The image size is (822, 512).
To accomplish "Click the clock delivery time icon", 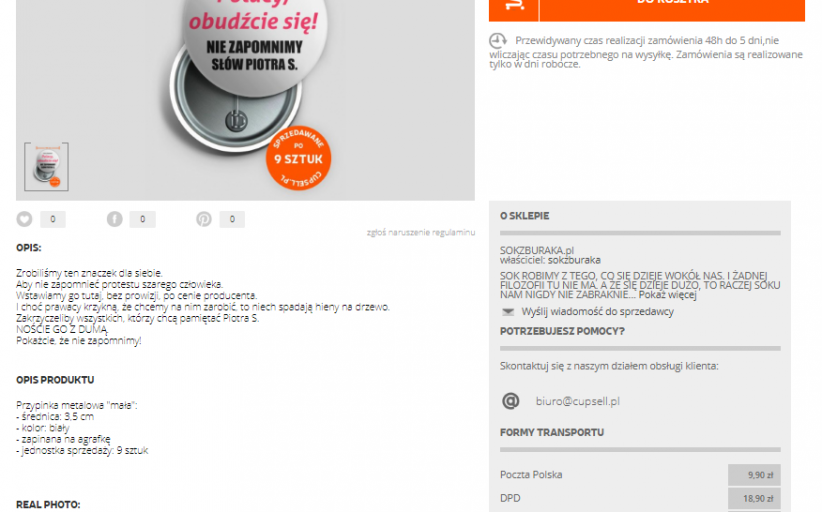I will click(498, 40).
